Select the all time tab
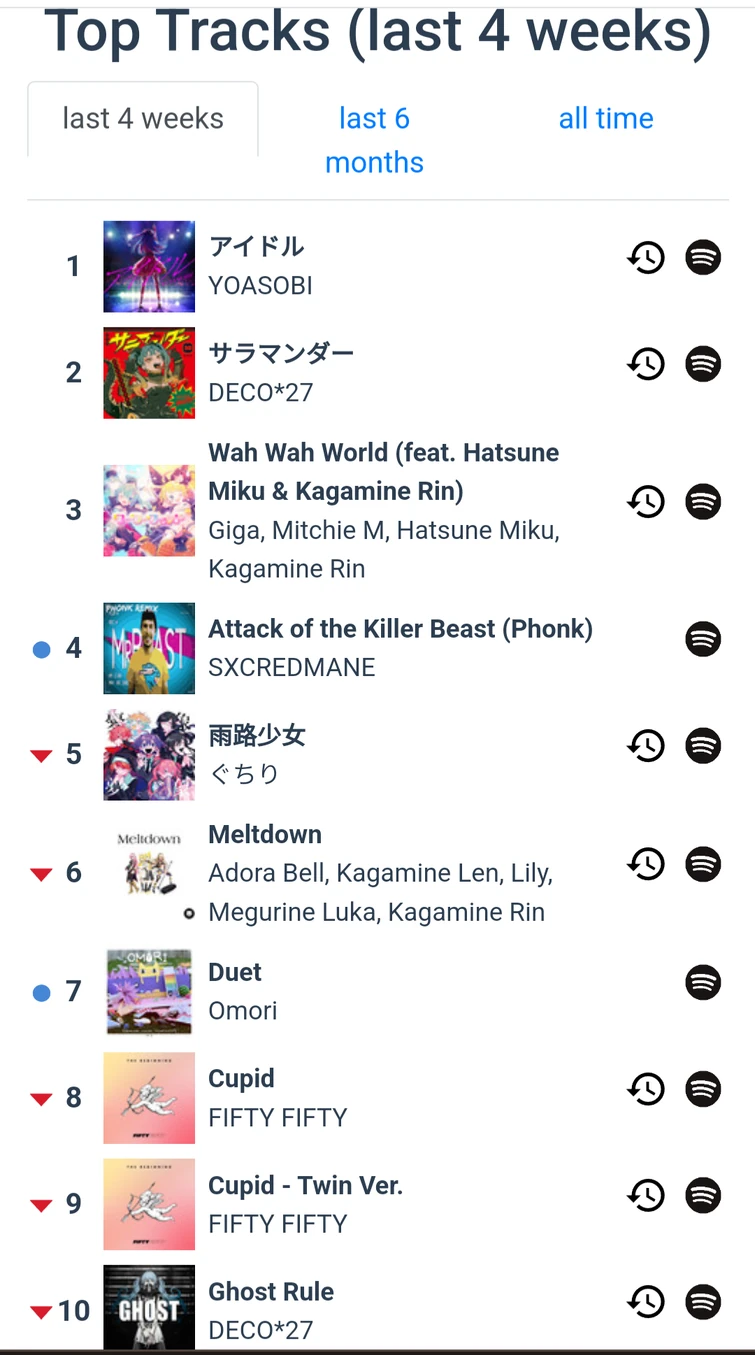Screen dimensions: 755x1355 pyautogui.click(x=606, y=118)
